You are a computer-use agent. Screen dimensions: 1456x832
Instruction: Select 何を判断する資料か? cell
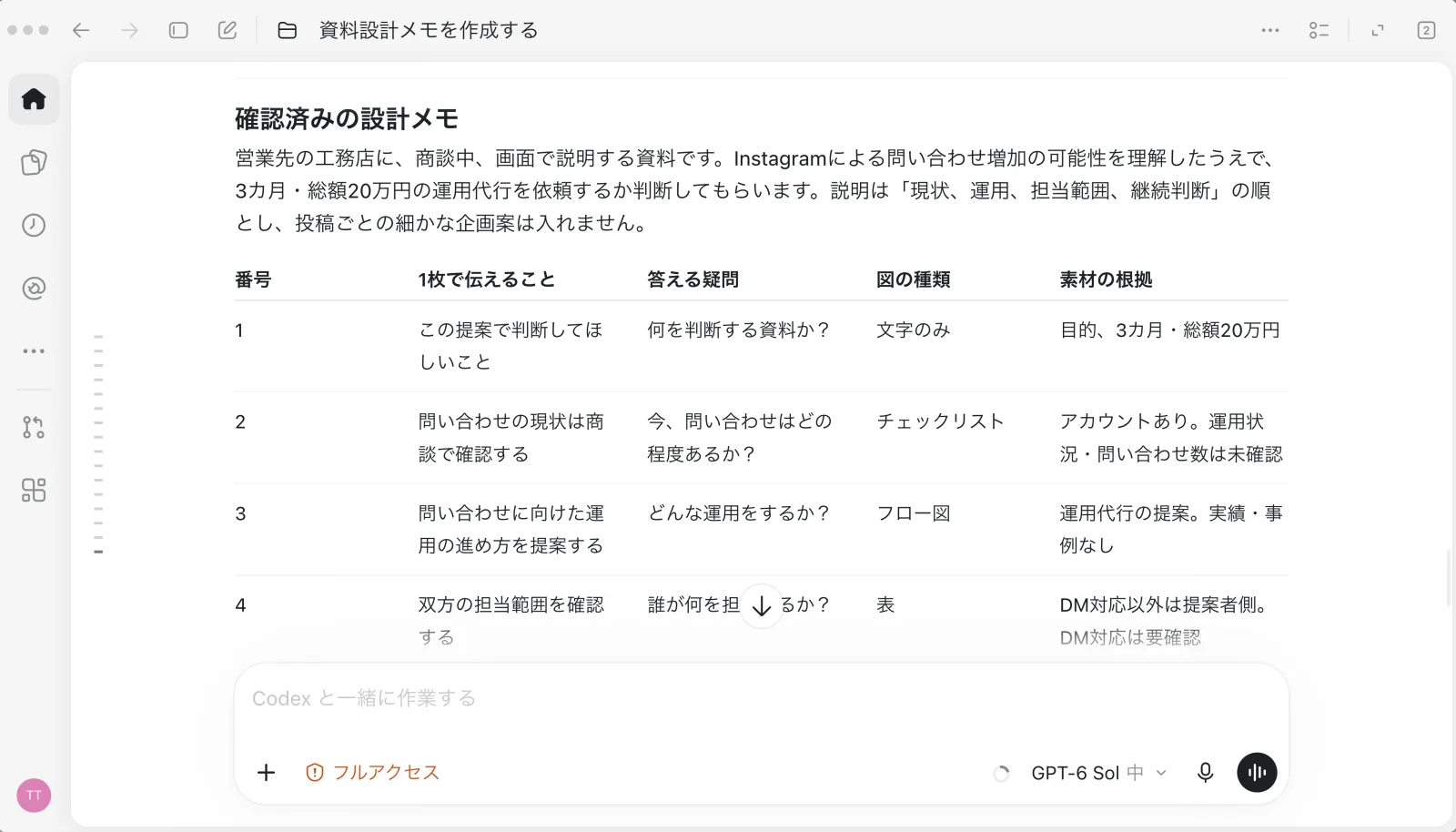738,330
